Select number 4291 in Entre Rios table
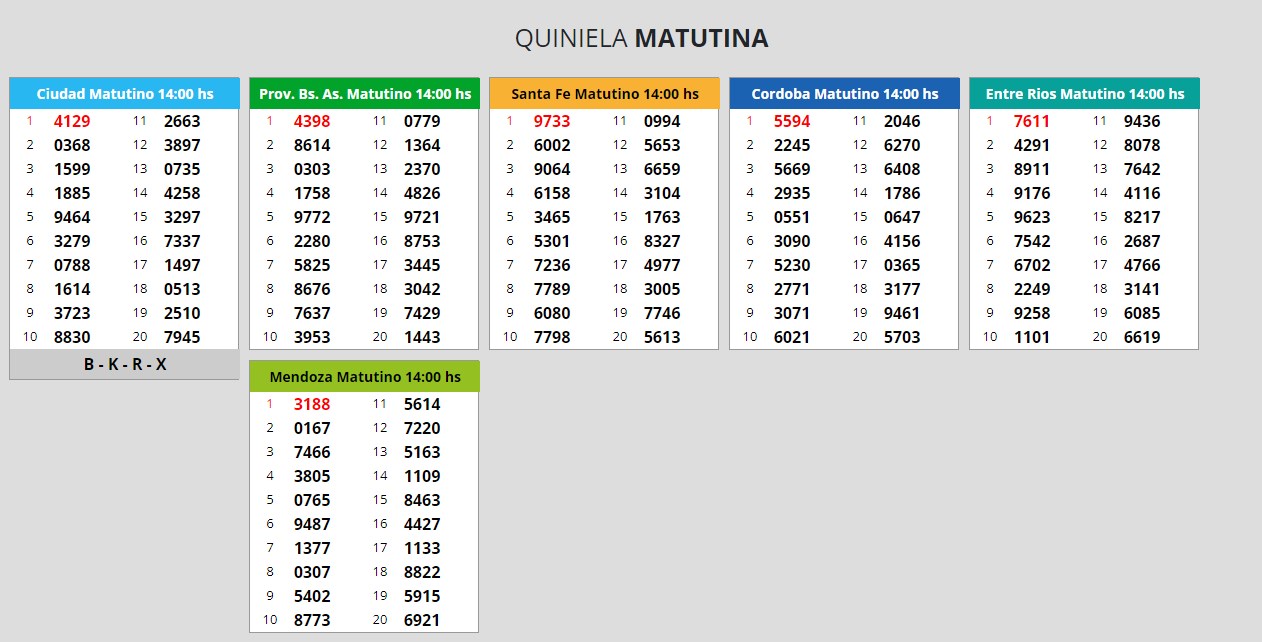Viewport: 1262px width, 642px height. (1032, 145)
